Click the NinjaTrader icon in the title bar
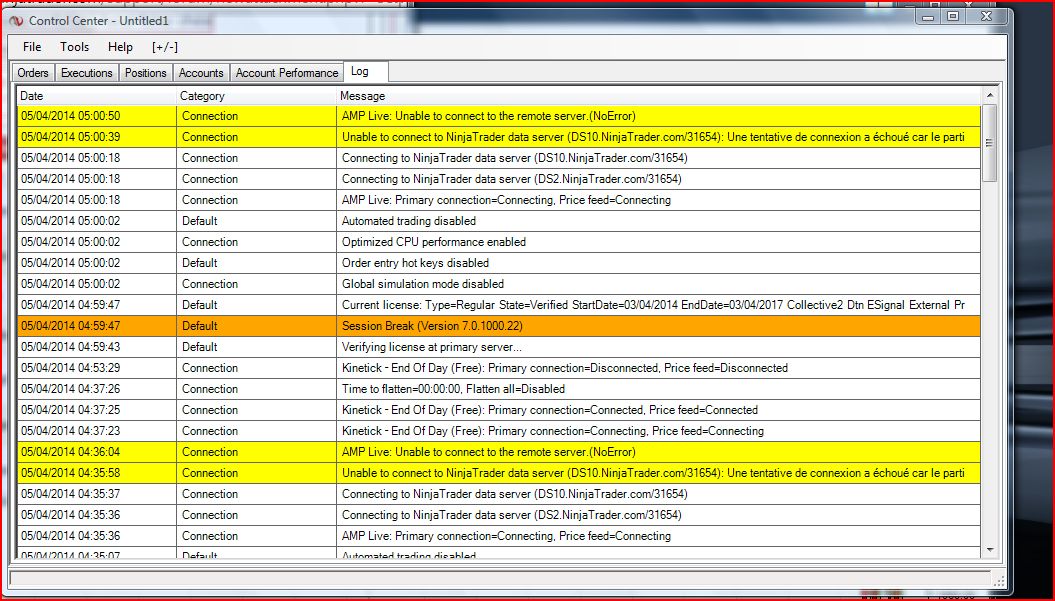The image size is (1055, 601). [x=16, y=21]
